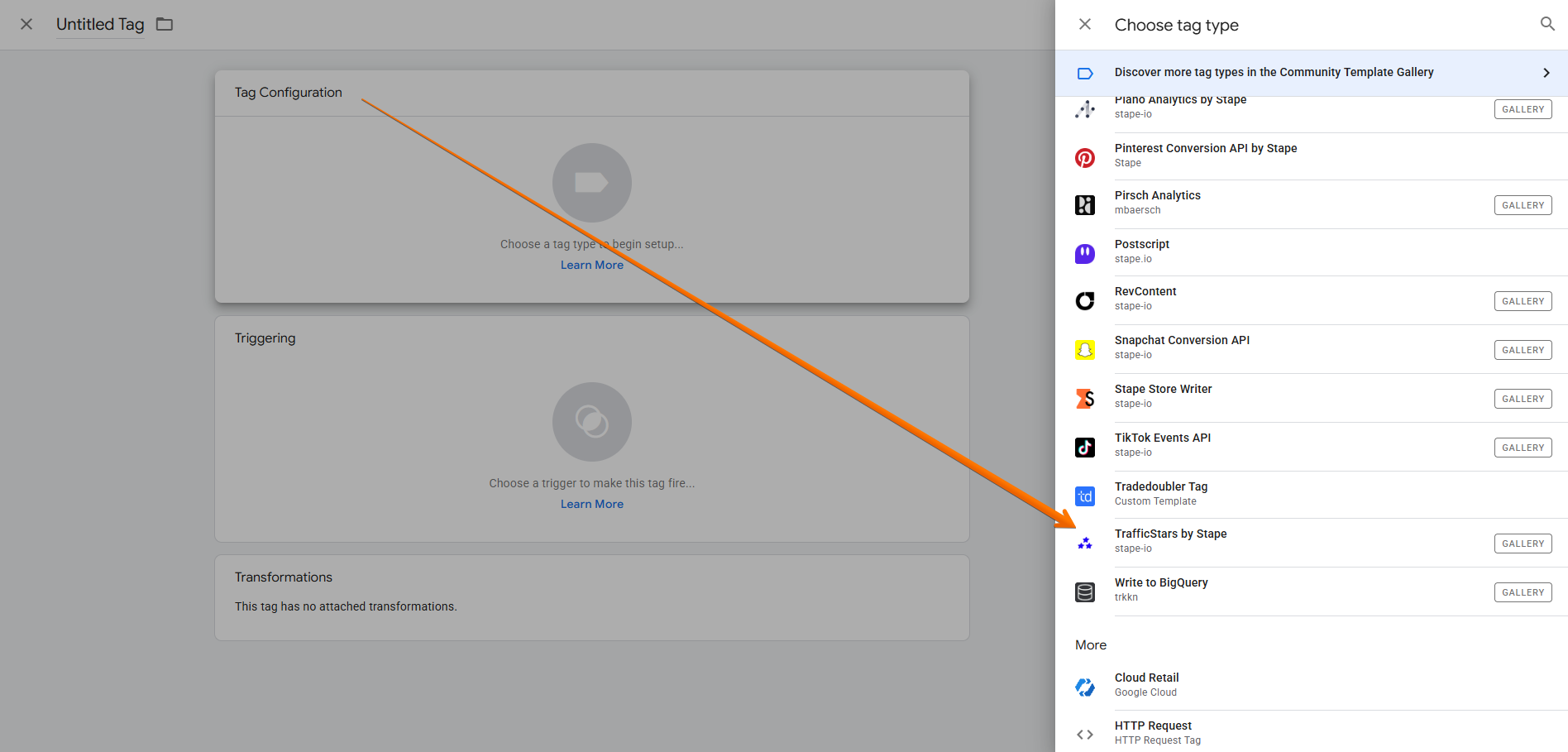Search tag types with magnifier icon

click(1547, 24)
